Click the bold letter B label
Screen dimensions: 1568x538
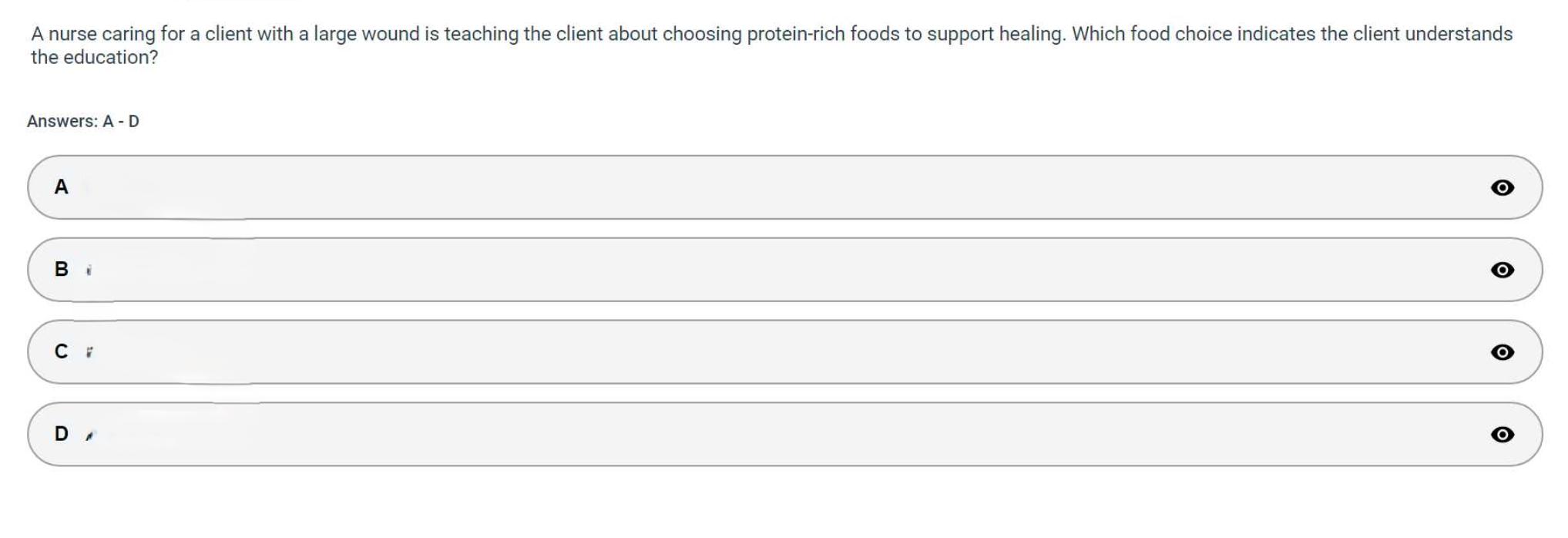[61, 269]
